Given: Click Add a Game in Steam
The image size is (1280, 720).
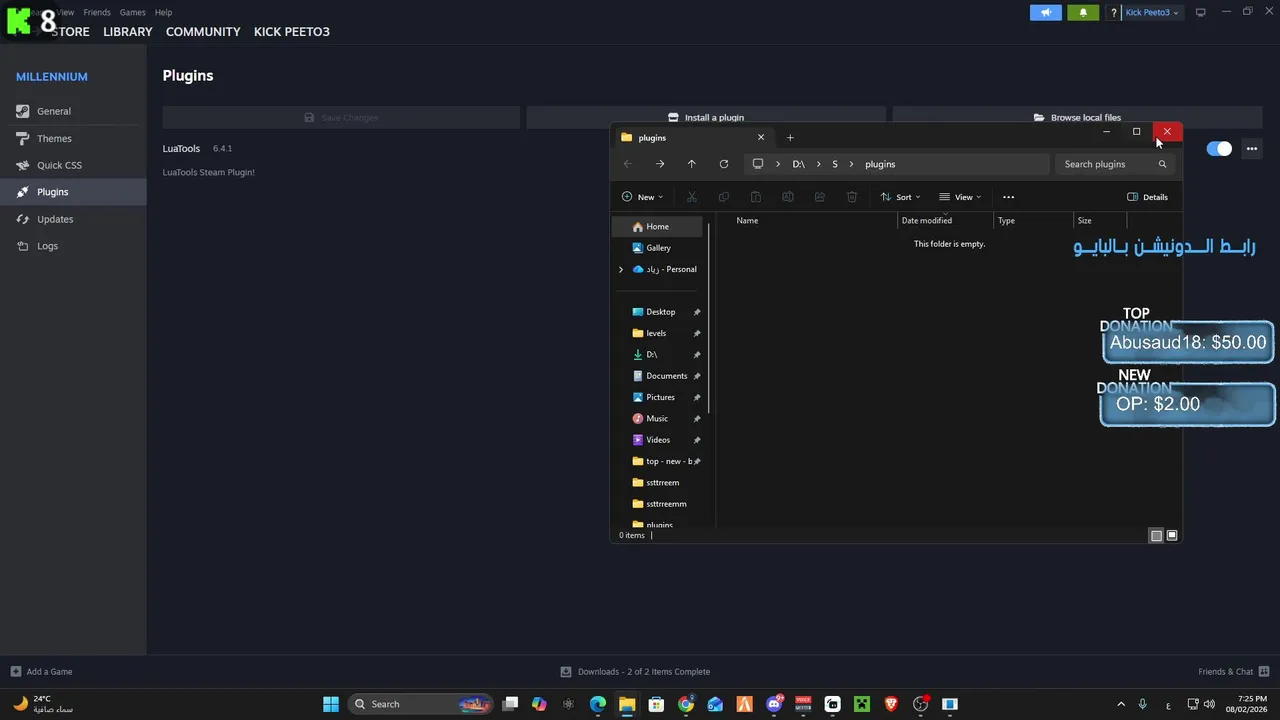Looking at the screenshot, I should [x=41, y=672].
